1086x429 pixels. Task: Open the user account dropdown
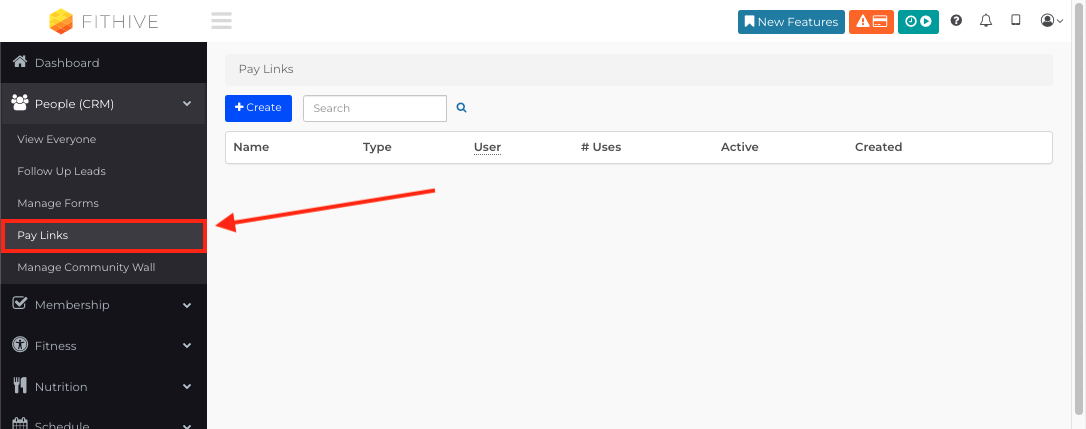point(1051,21)
